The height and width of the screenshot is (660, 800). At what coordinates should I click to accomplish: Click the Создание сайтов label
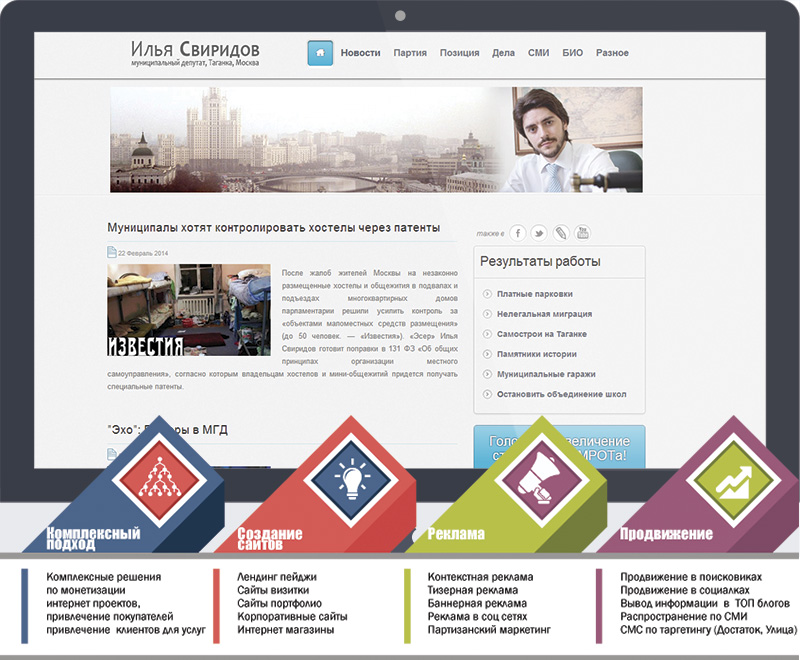pos(270,539)
